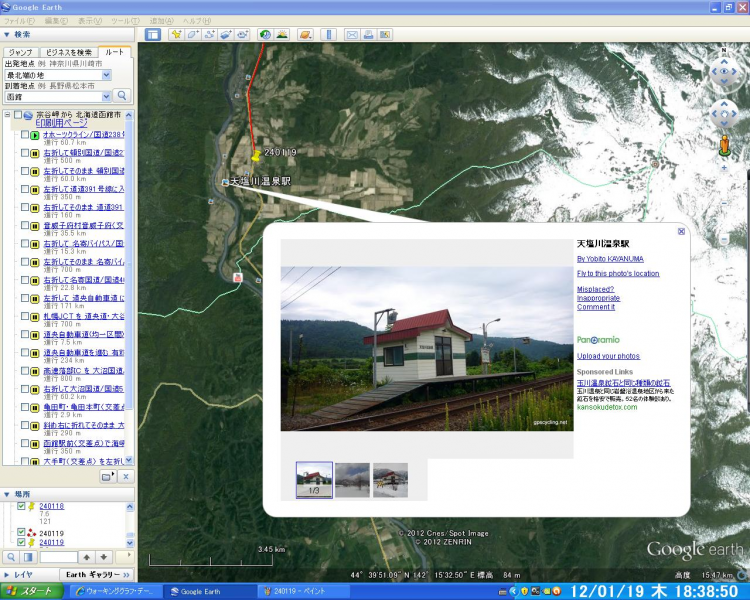
Task: Select the third photo thumbnail
Action: pyautogui.click(x=390, y=480)
